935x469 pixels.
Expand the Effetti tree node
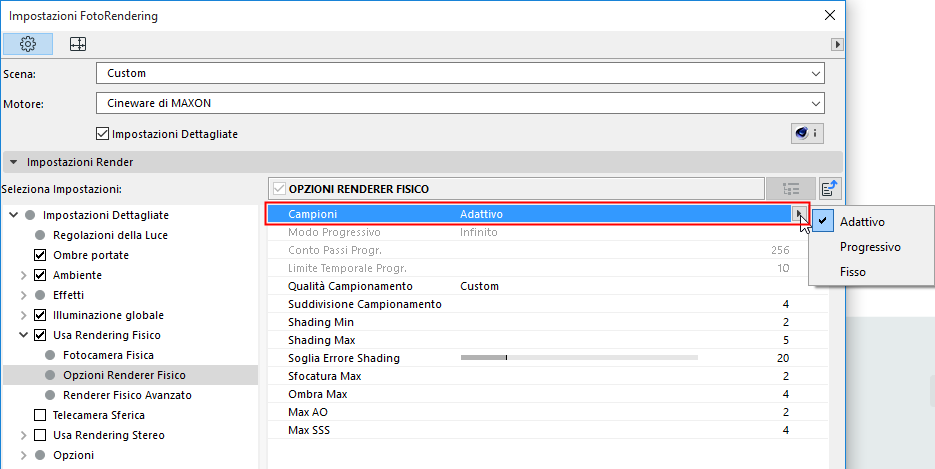[x=24, y=295]
